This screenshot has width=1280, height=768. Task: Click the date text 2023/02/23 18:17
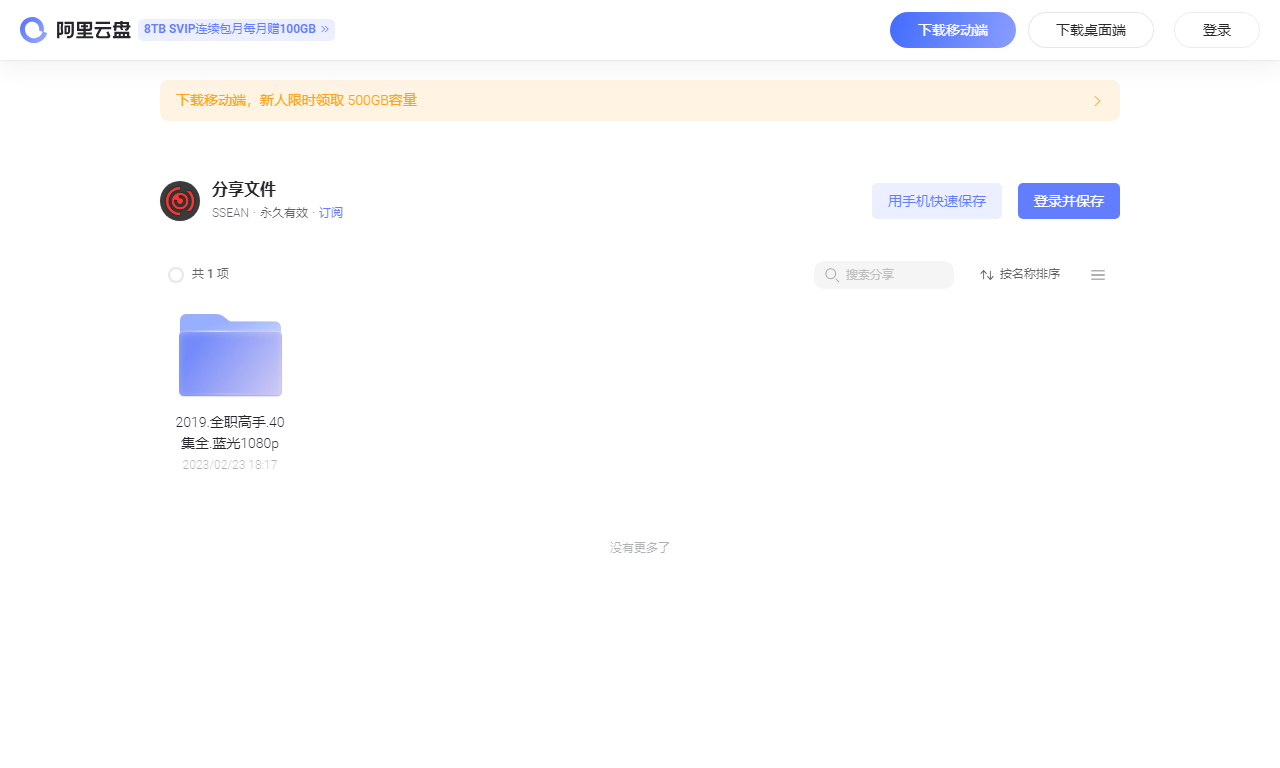pyautogui.click(x=230, y=465)
